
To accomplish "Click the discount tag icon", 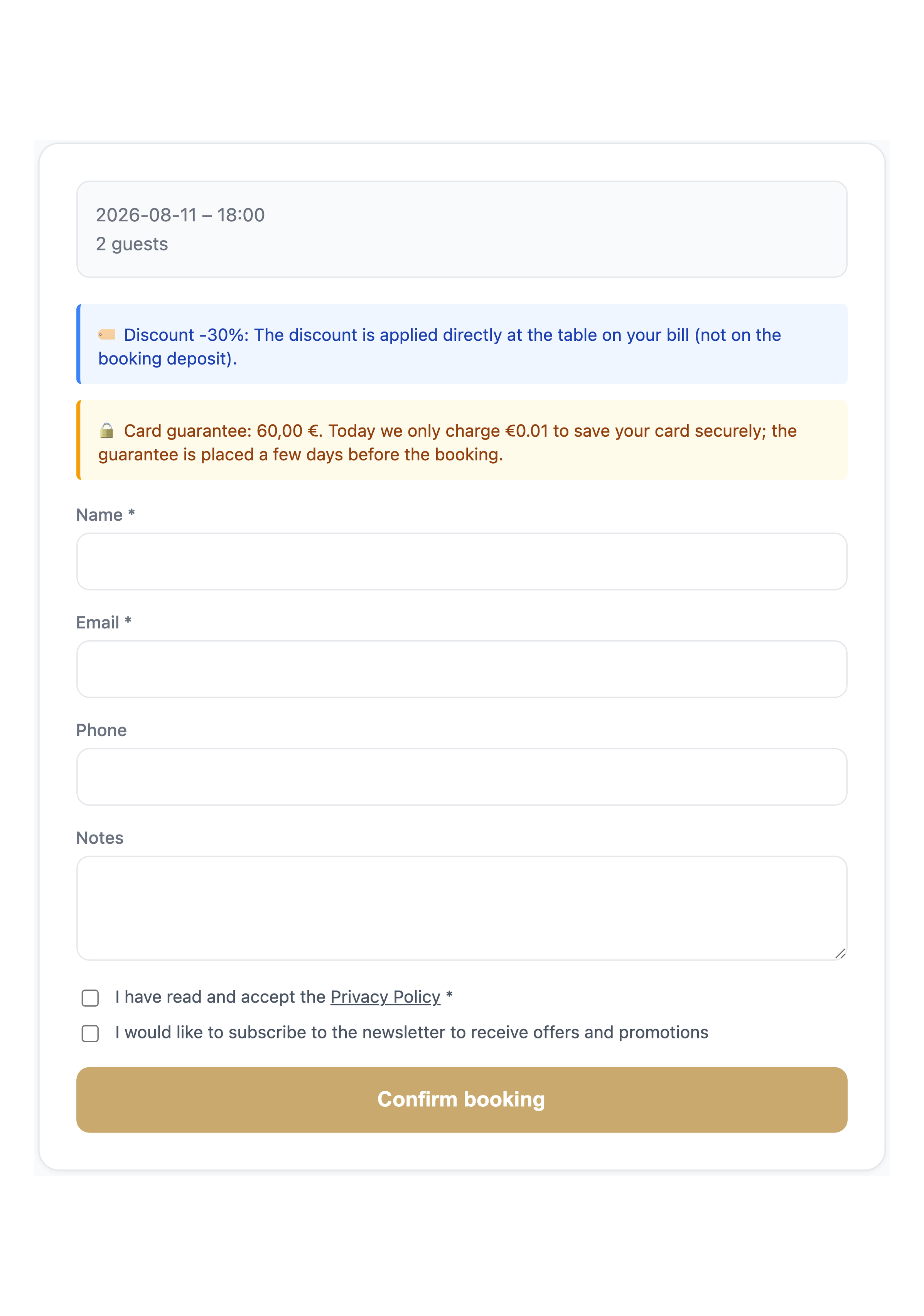I will tap(107, 334).
